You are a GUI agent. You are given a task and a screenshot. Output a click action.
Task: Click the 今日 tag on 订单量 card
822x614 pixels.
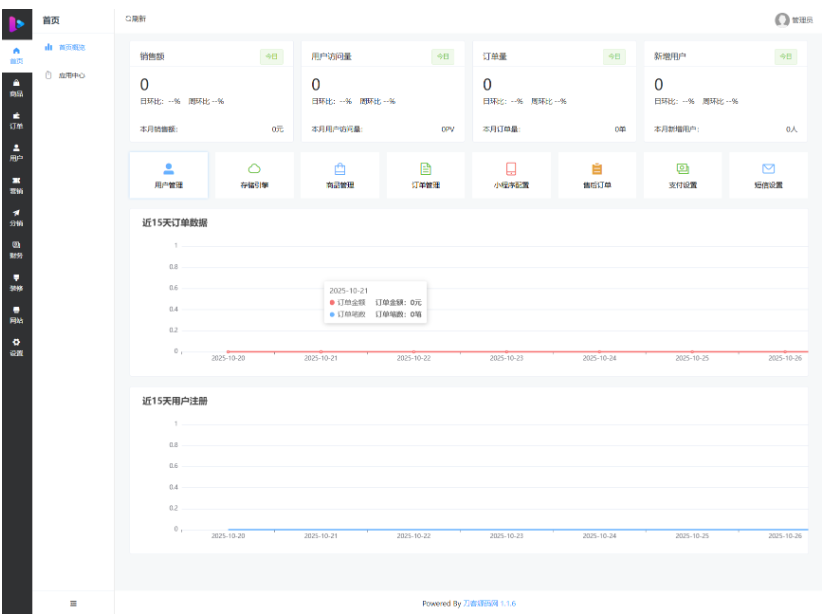(x=614, y=57)
